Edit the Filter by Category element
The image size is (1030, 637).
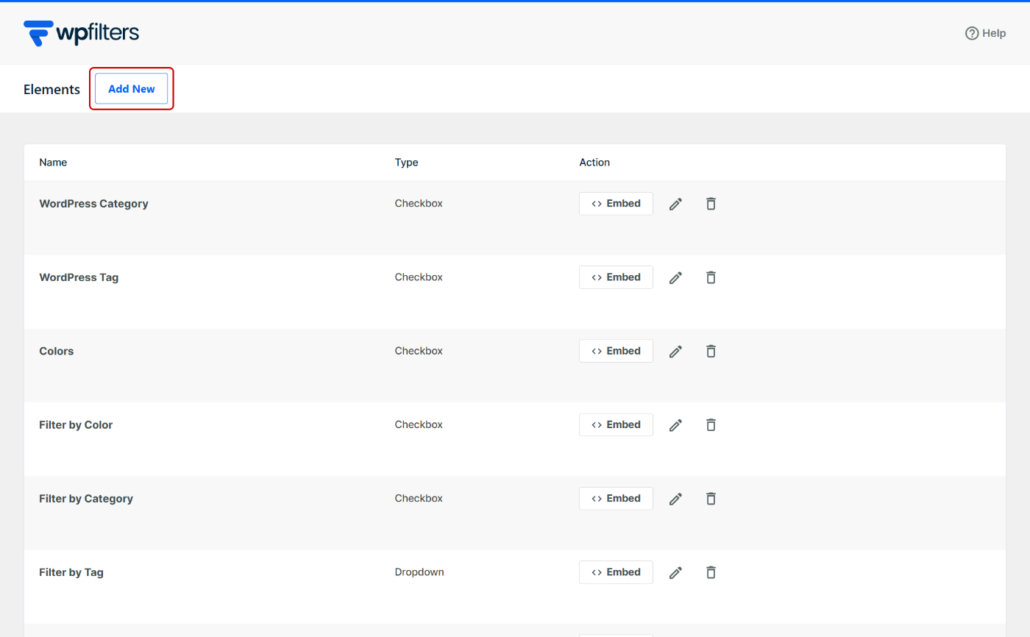point(675,499)
